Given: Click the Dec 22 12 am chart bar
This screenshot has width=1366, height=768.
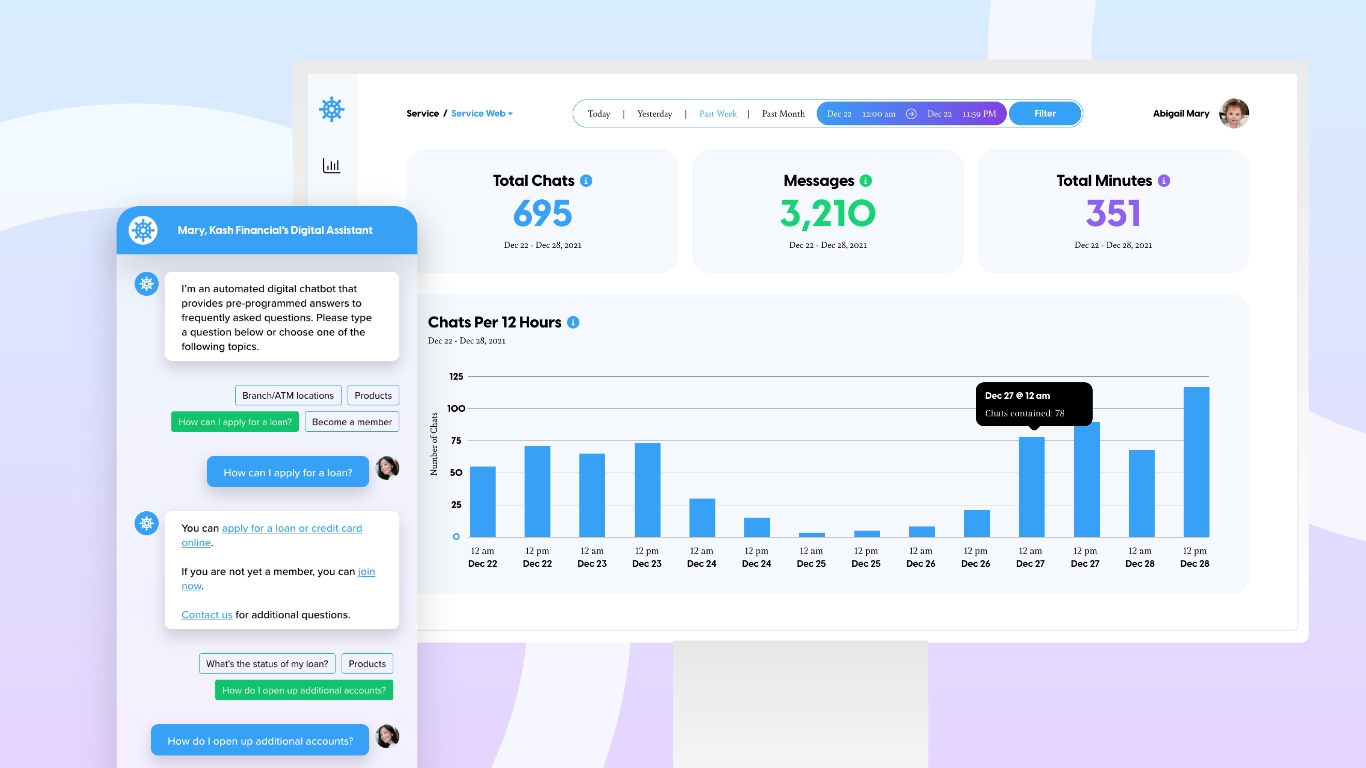Looking at the screenshot, I should coord(482,502).
